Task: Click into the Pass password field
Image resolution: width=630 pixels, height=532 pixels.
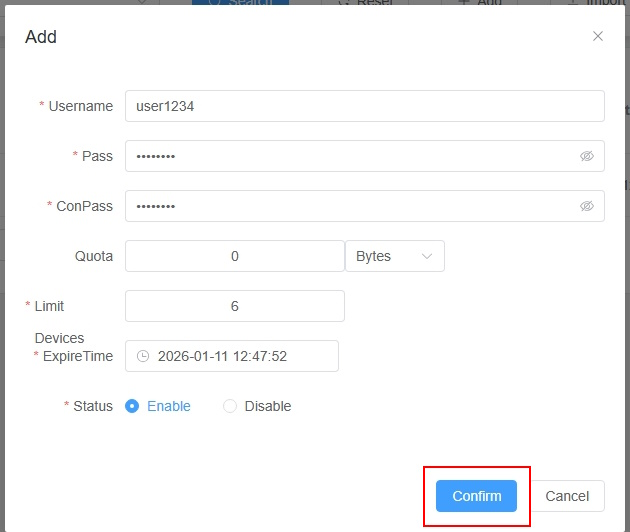Action: click(350, 156)
